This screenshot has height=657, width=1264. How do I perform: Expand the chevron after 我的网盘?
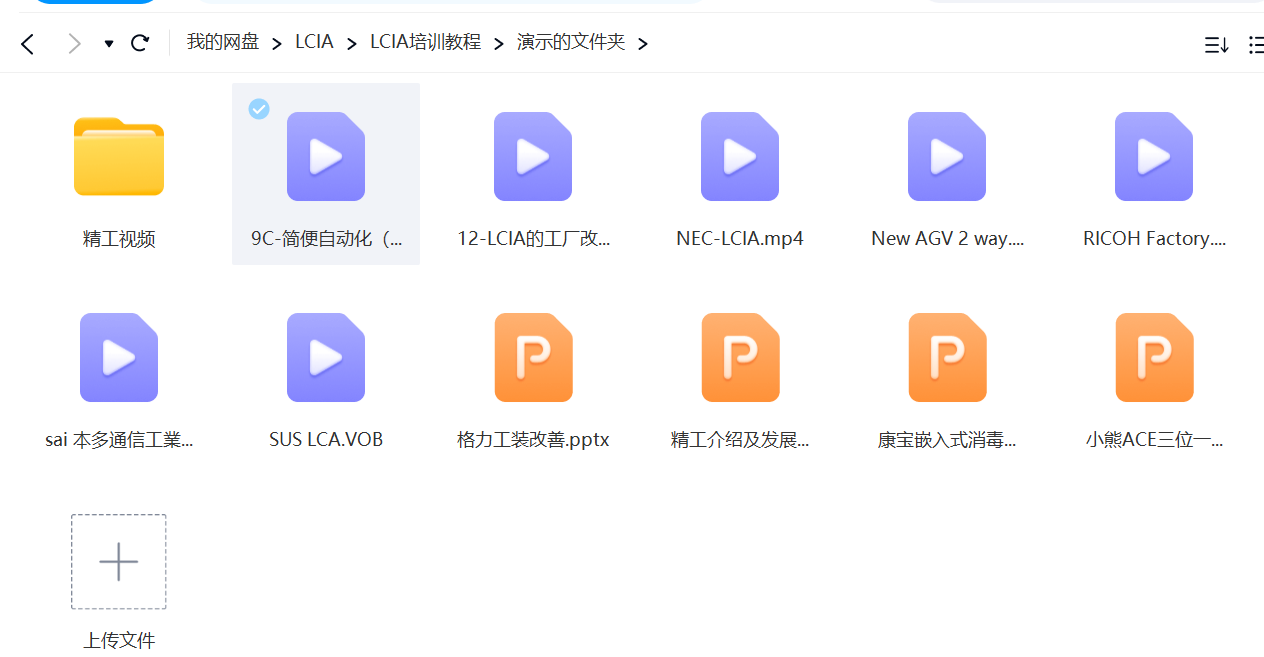277,43
